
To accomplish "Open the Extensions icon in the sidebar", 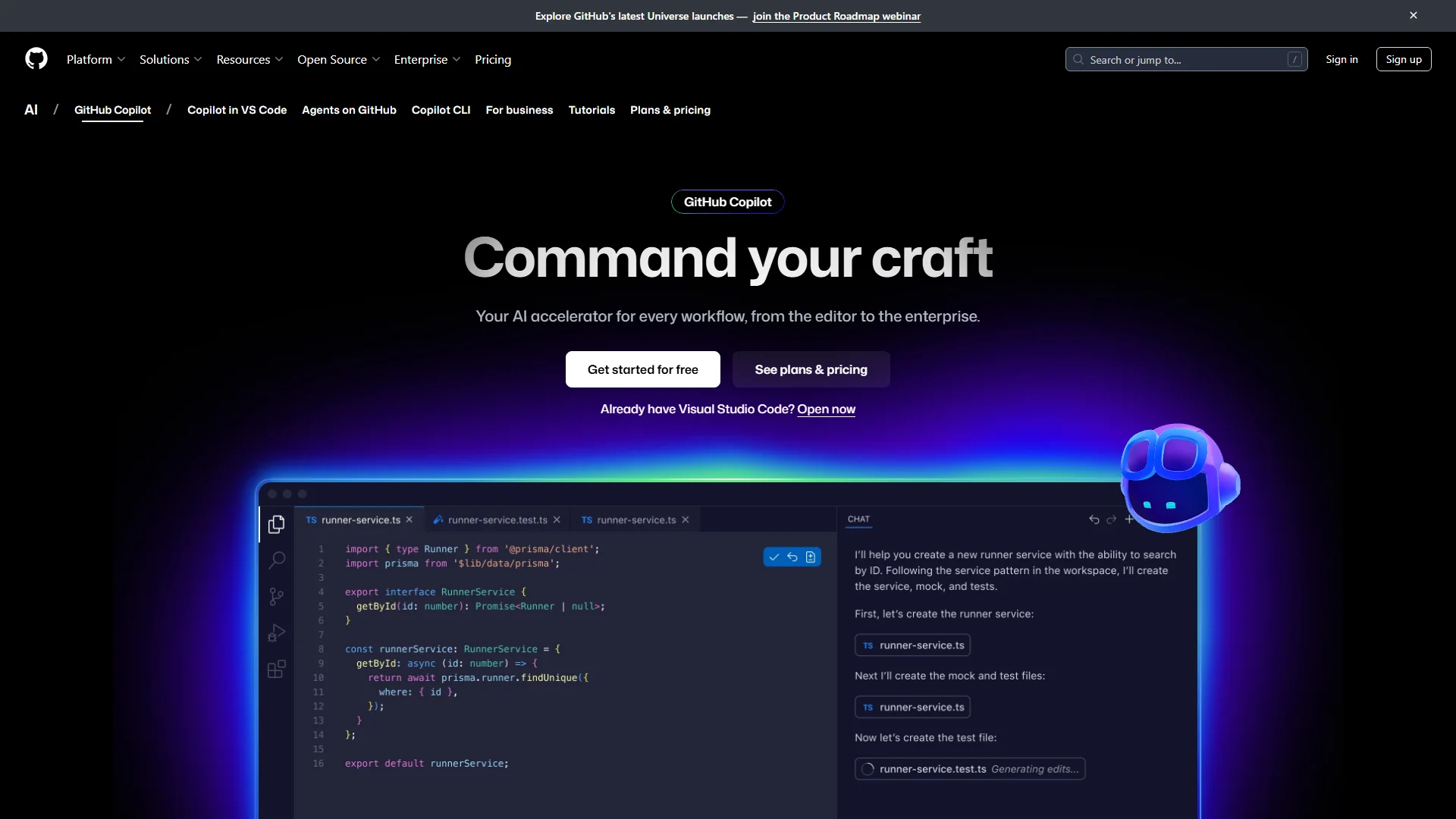I will click(x=276, y=669).
